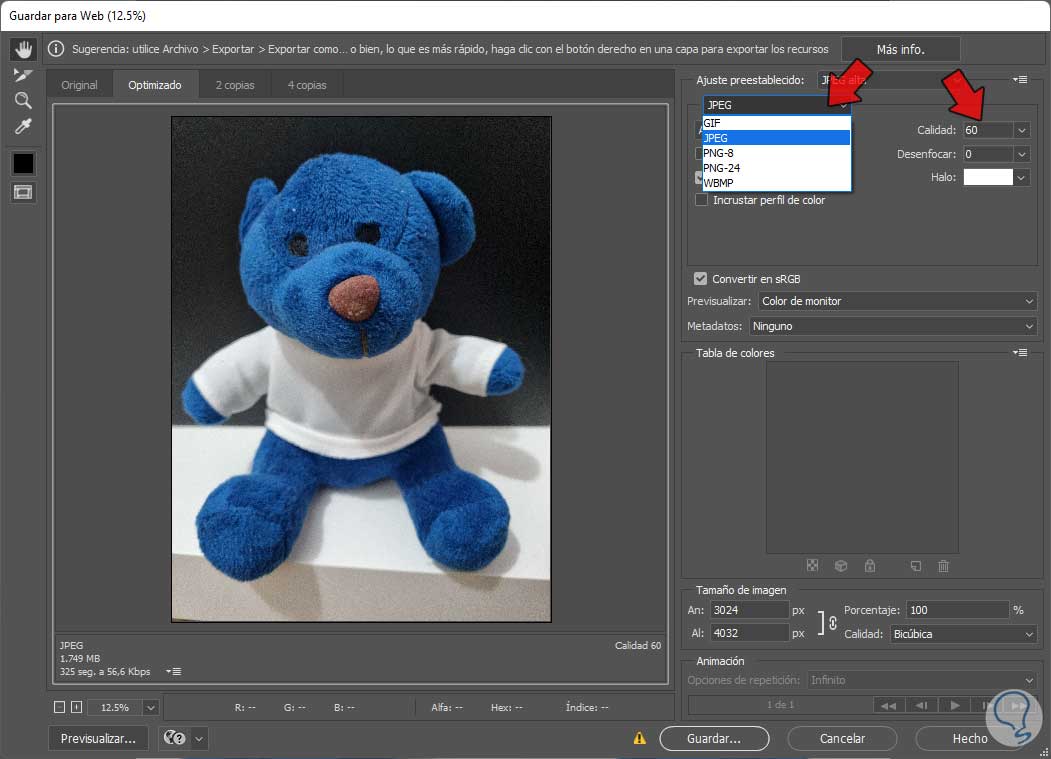Click the Desenfocar 0 input field

(988, 154)
